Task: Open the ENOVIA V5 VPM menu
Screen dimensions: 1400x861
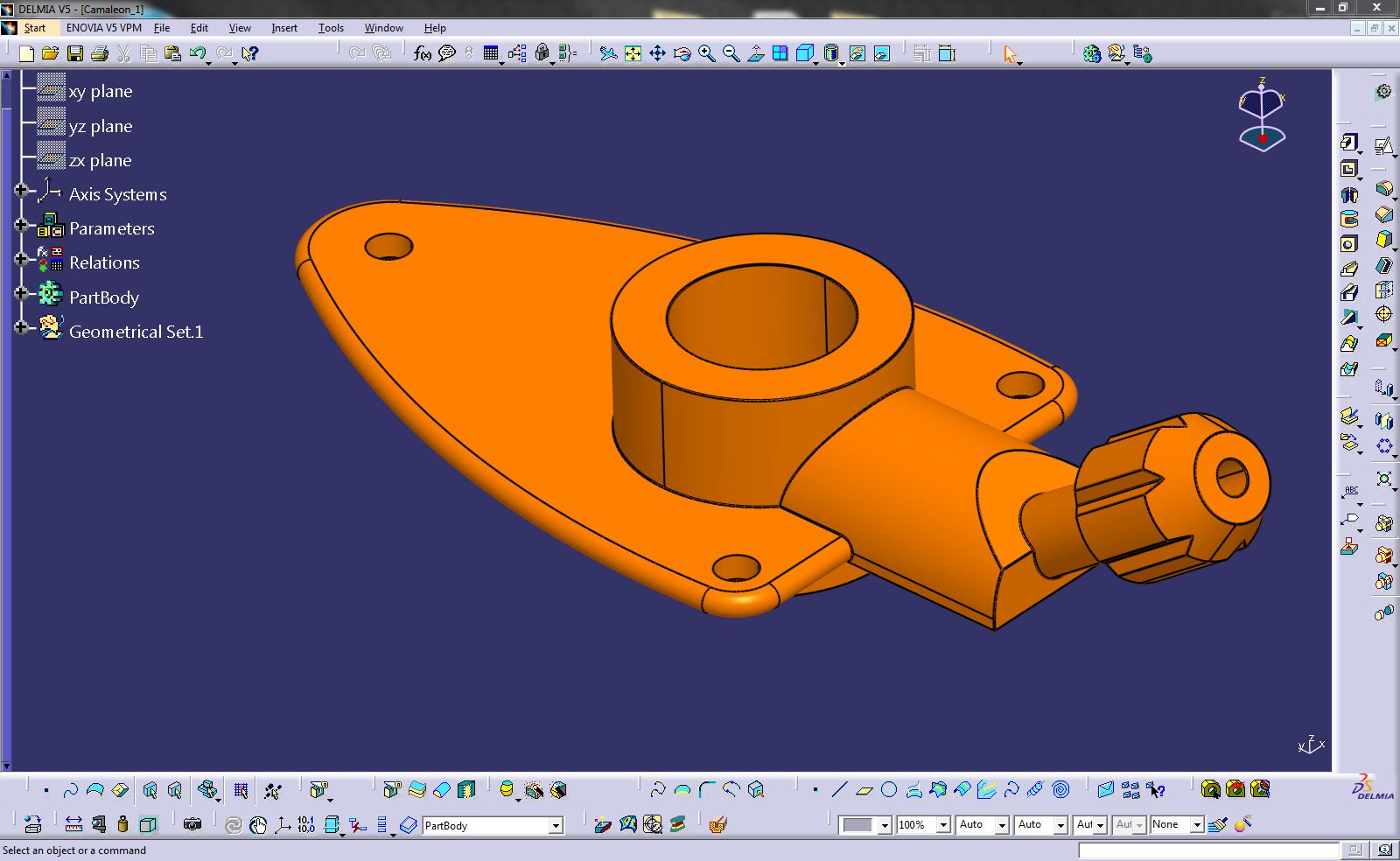Action: (104, 28)
